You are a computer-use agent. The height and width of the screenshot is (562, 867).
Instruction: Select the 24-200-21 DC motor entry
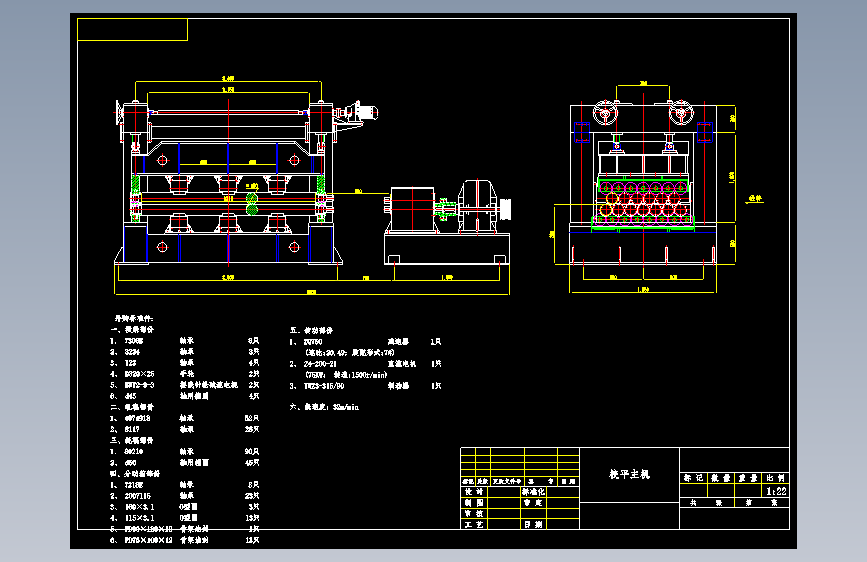coord(365,364)
